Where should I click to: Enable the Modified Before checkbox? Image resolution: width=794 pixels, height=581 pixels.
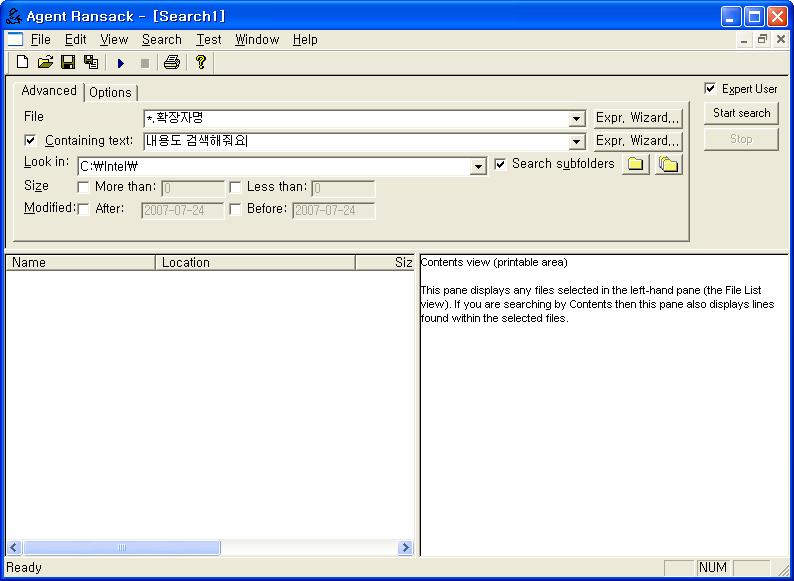(x=235, y=209)
